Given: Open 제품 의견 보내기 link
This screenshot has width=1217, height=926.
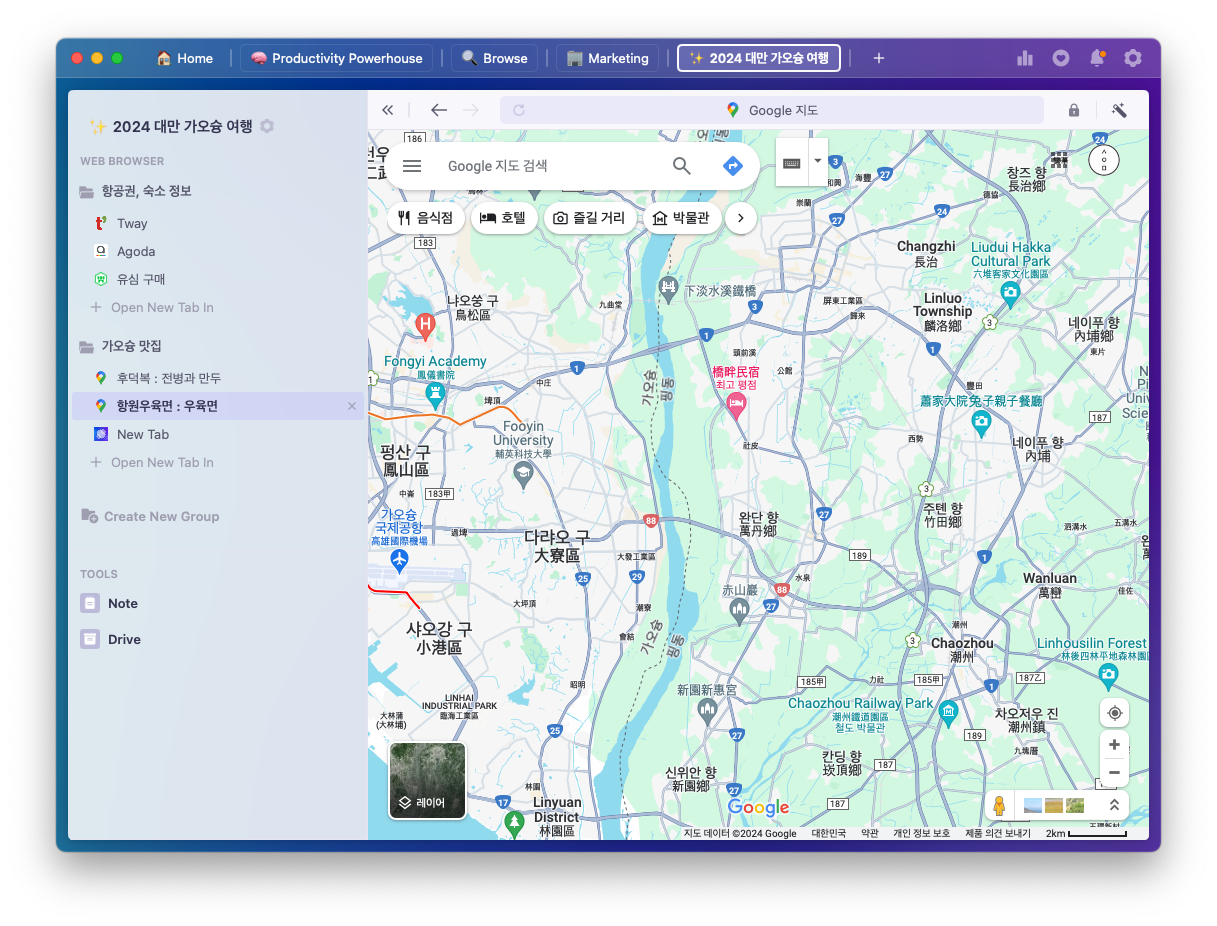Looking at the screenshot, I should point(997,833).
